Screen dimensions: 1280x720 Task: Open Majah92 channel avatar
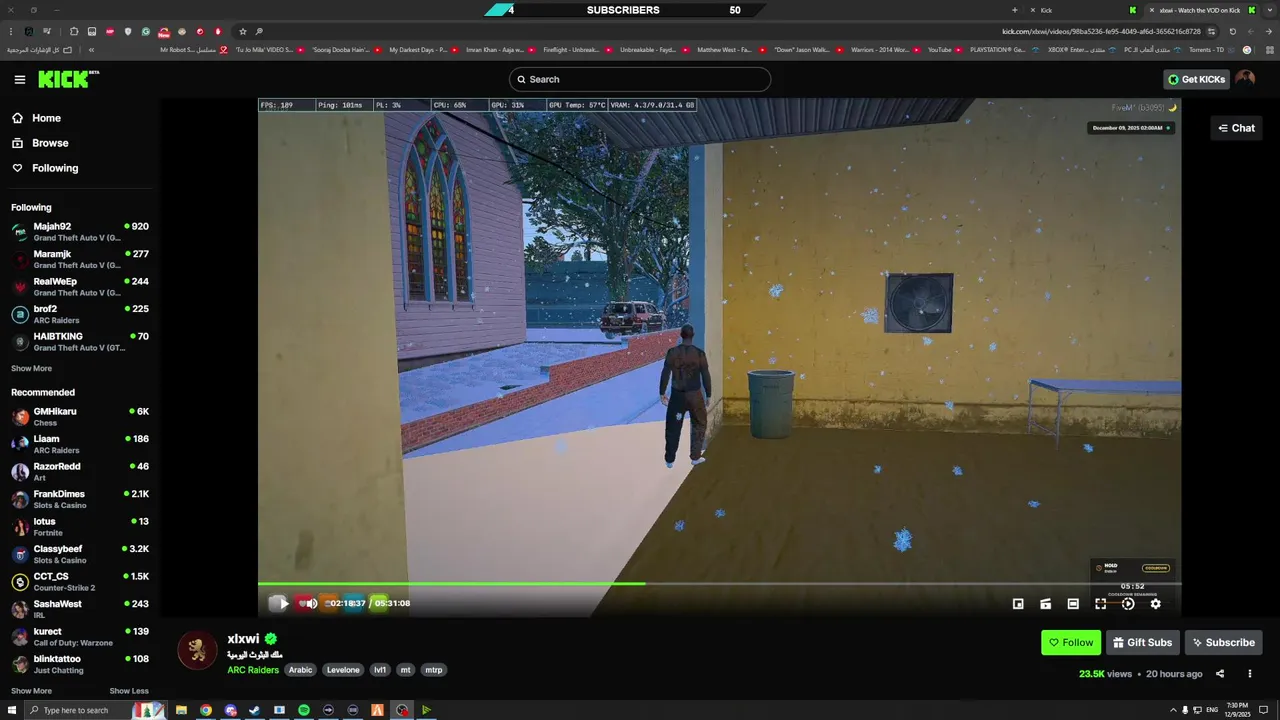click(x=20, y=232)
